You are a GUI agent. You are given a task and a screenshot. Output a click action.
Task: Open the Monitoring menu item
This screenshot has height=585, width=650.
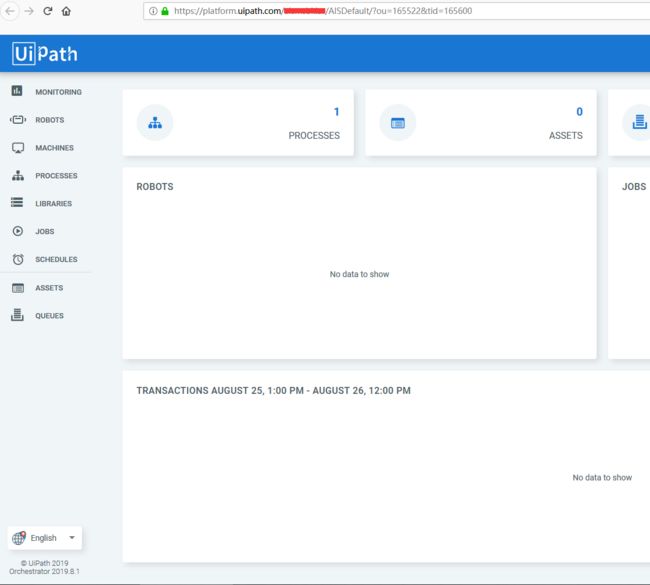[x=58, y=92]
